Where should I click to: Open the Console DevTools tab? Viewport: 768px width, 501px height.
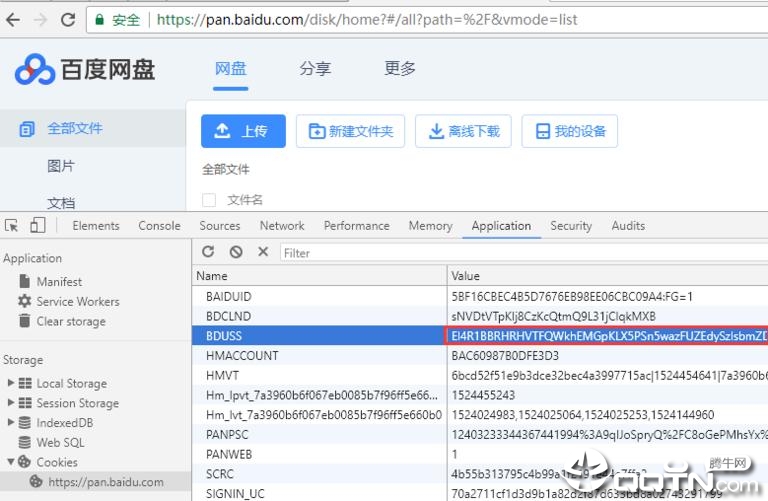pos(159,226)
